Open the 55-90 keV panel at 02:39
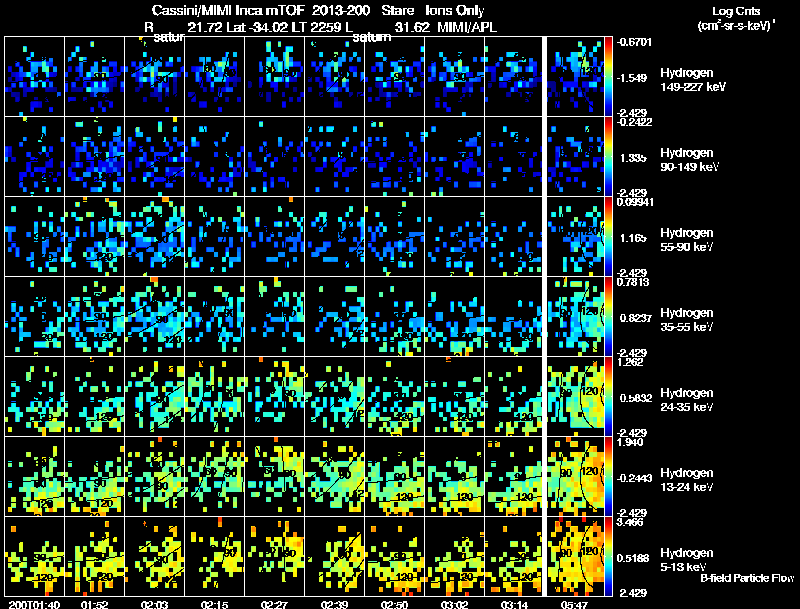 pyautogui.click(x=335, y=237)
